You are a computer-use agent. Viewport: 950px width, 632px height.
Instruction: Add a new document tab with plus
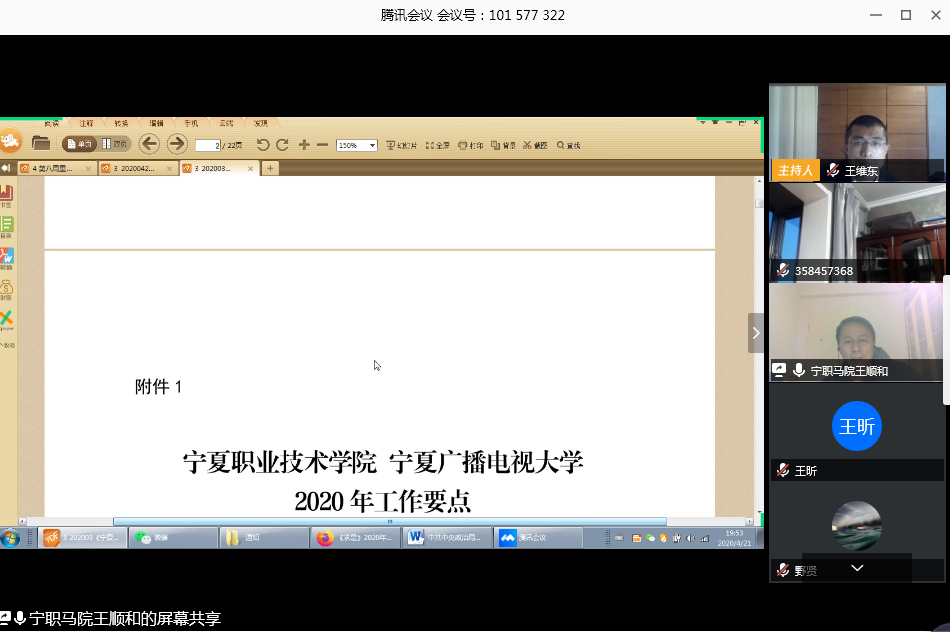tap(270, 168)
